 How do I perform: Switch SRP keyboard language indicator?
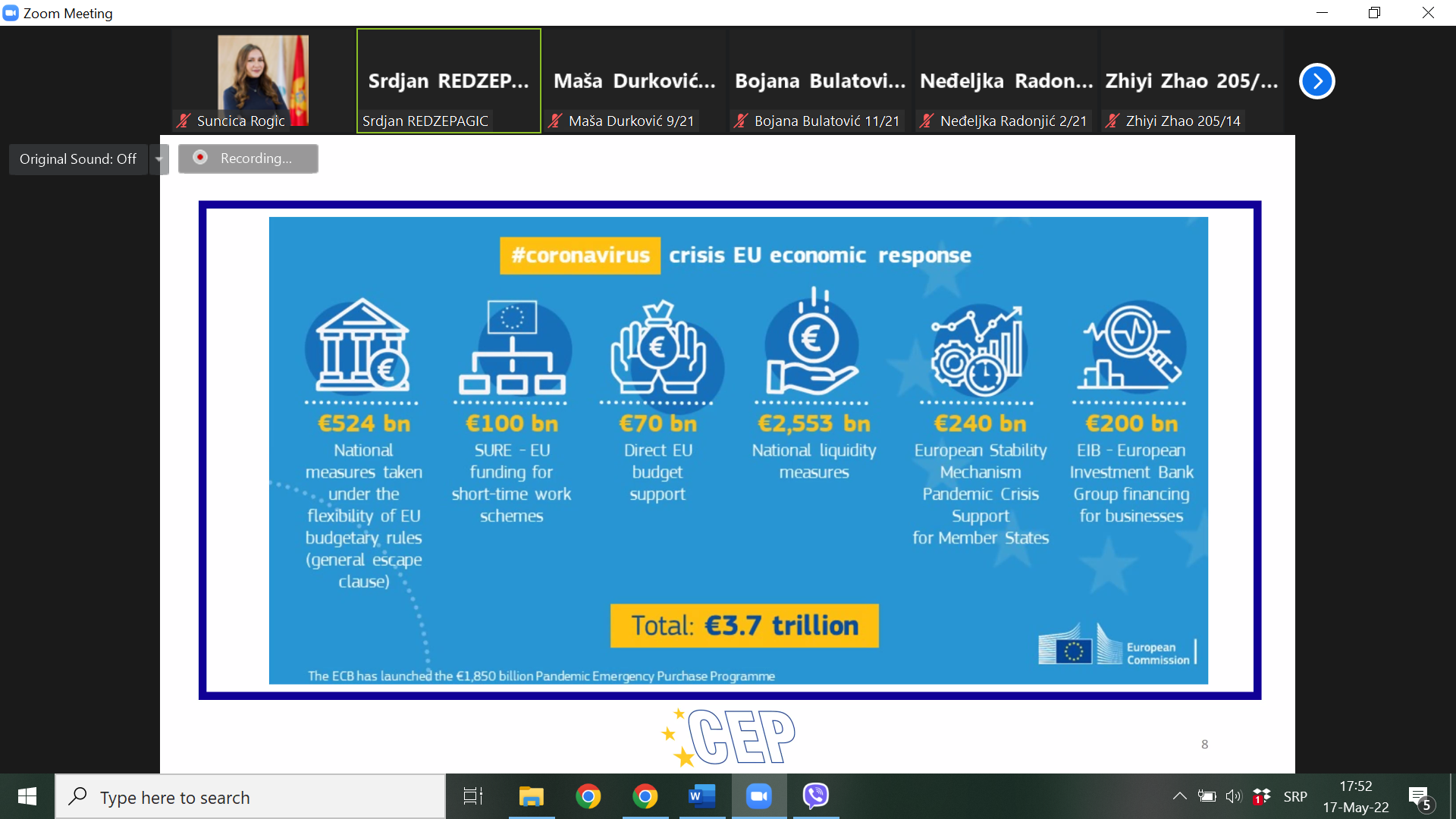[x=1295, y=797]
